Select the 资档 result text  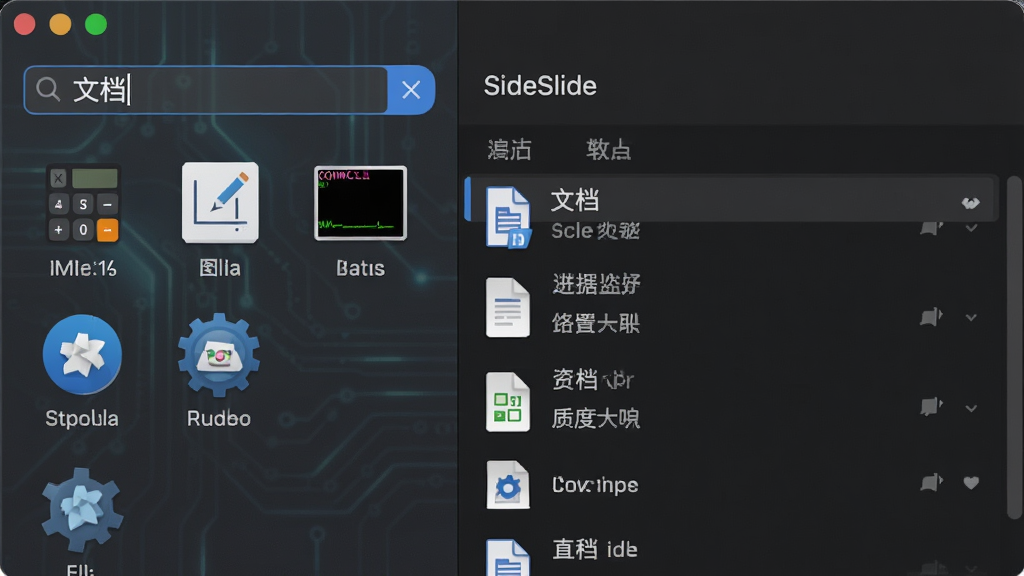point(592,379)
